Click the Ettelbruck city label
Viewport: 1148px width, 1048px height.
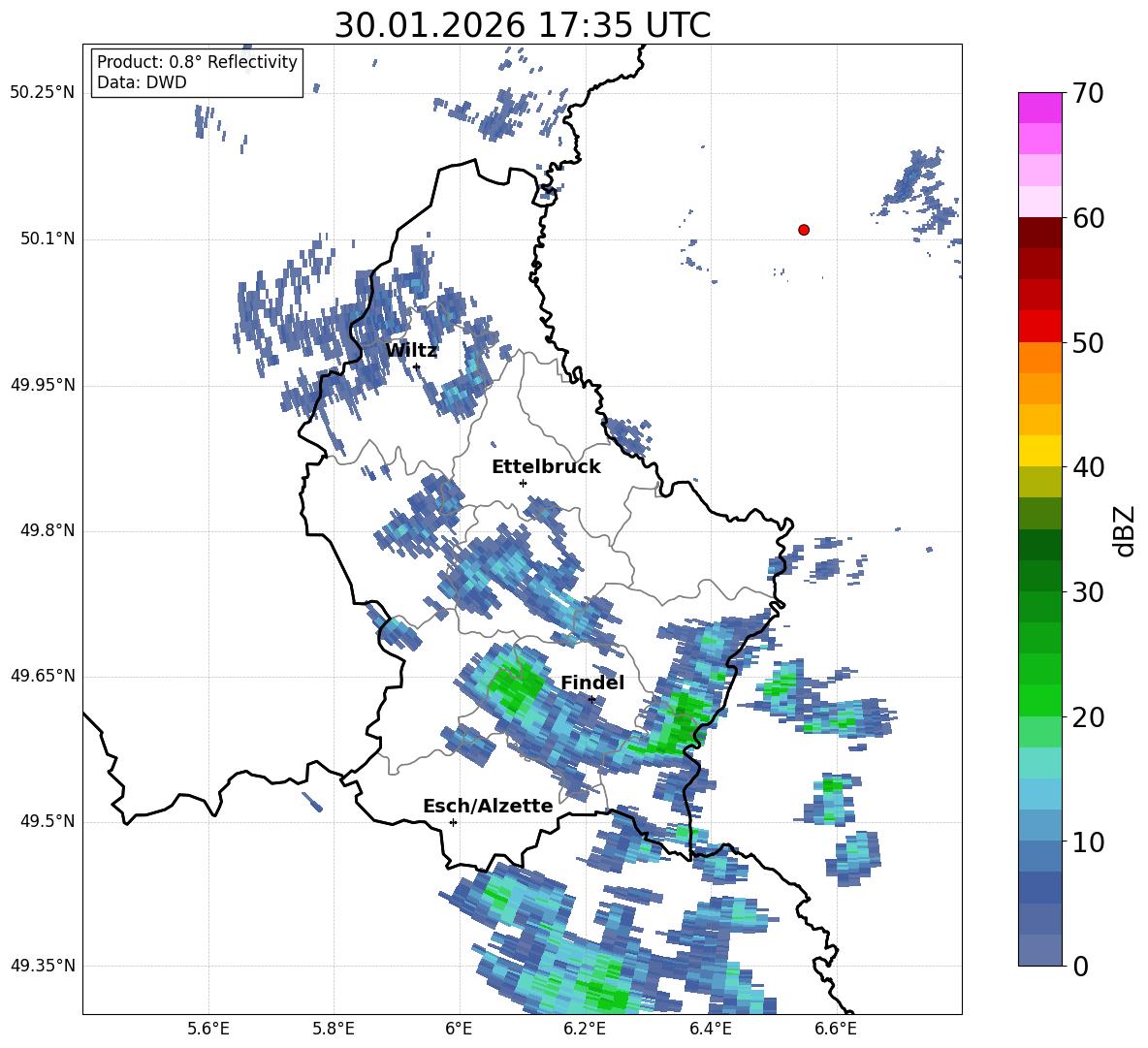coord(546,467)
